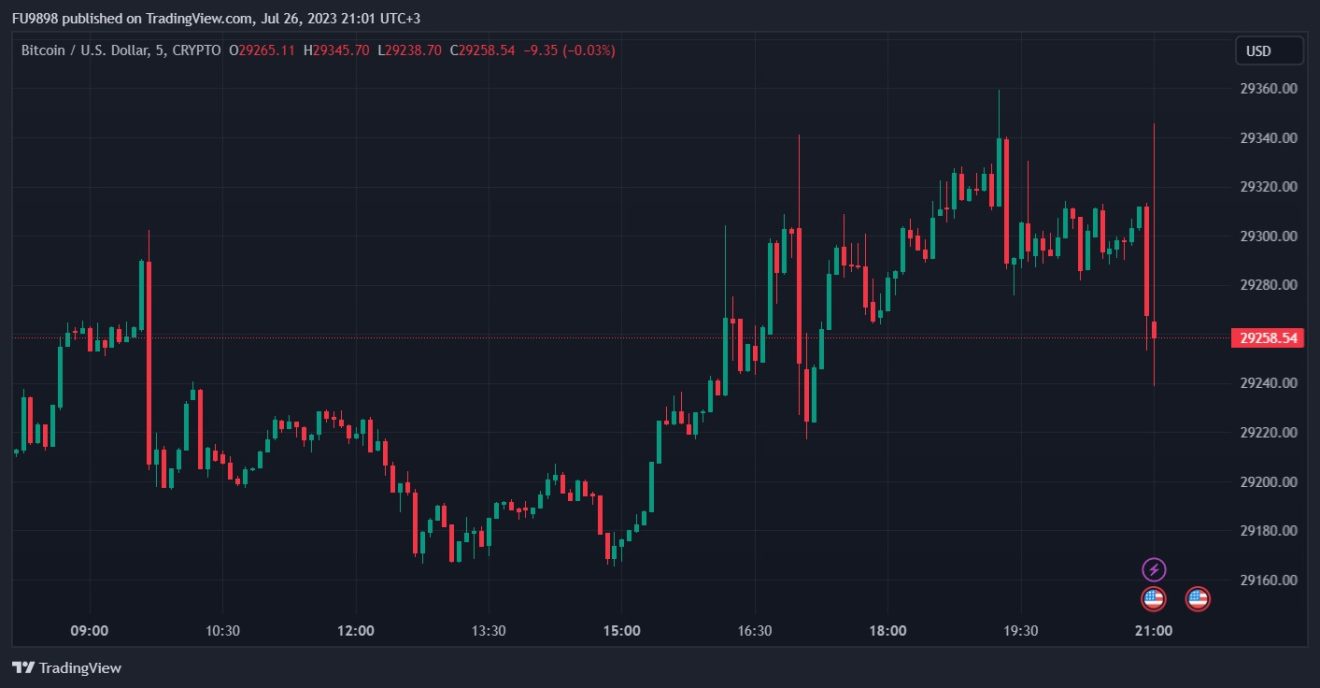The height and width of the screenshot is (688, 1320).
Task: Click the red 29258.54 current price label
Action: pyautogui.click(x=1268, y=338)
